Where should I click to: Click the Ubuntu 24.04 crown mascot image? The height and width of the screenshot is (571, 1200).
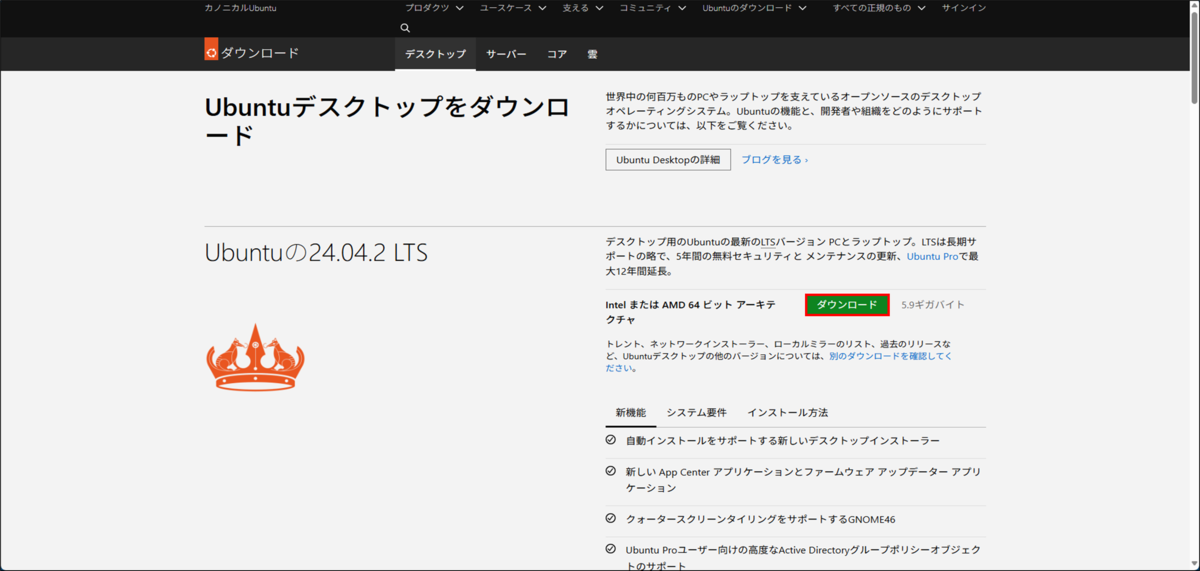point(255,357)
